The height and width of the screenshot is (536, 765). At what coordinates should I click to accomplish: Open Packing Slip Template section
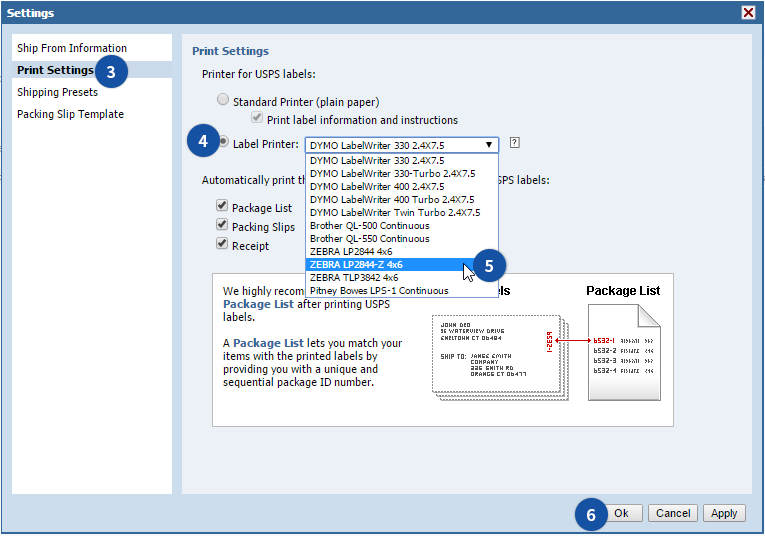click(x=92, y=114)
